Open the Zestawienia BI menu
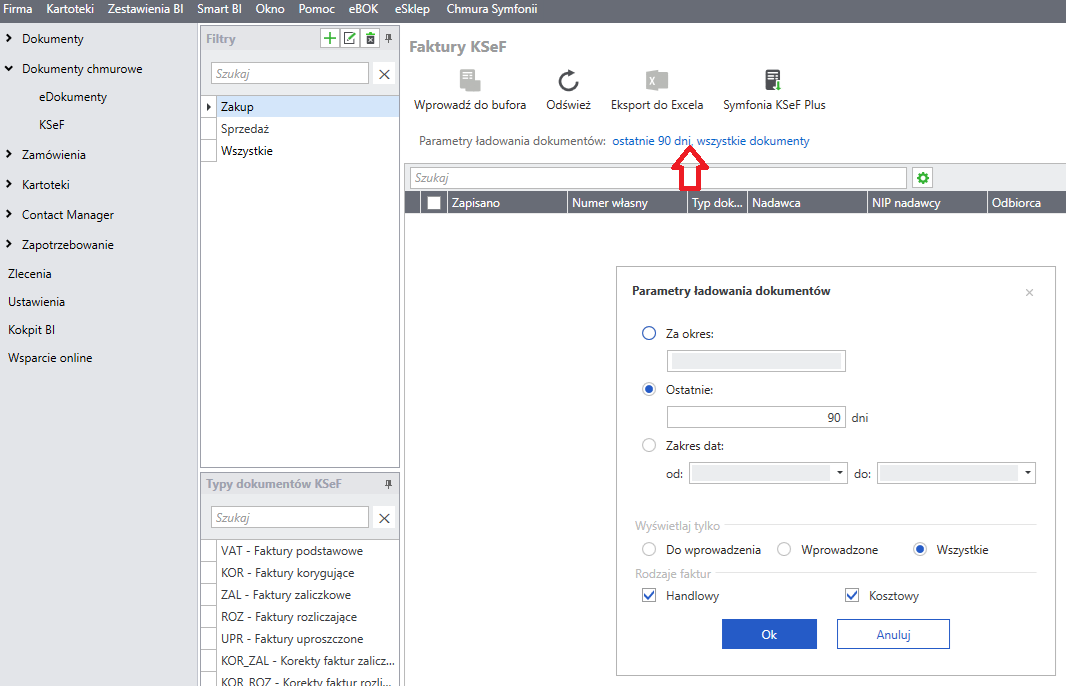The height and width of the screenshot is (692, 1066). [146, 9]
